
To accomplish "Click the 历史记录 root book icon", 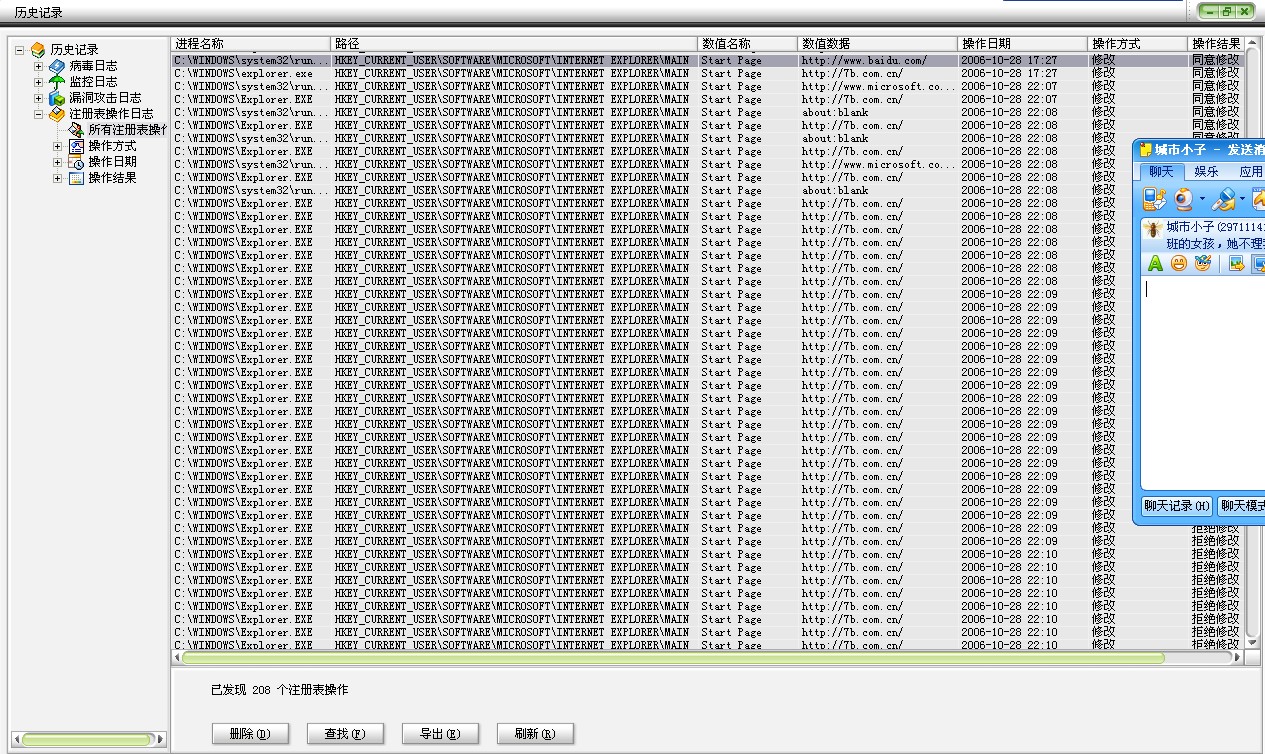I will pos(38,49).
